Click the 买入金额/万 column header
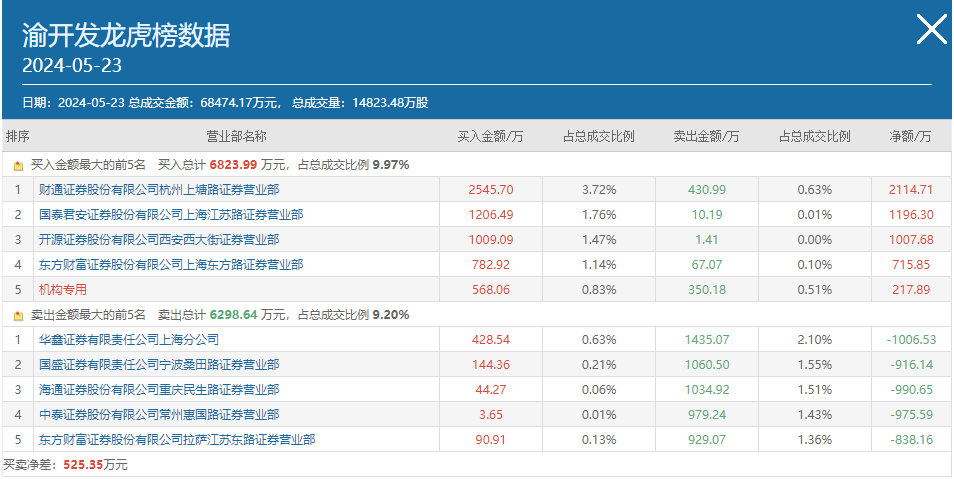 [490, 136]
